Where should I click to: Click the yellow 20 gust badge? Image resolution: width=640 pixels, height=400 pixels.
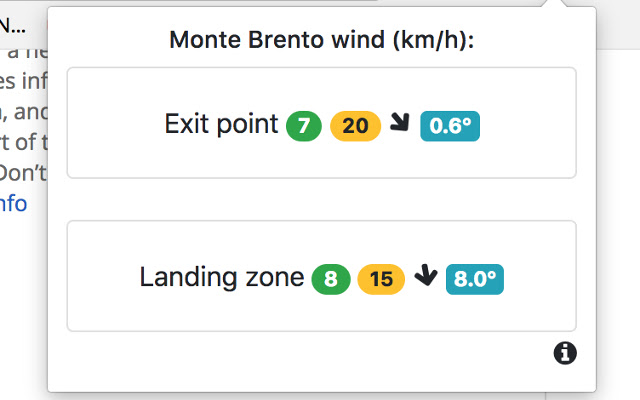pos(355,126)
